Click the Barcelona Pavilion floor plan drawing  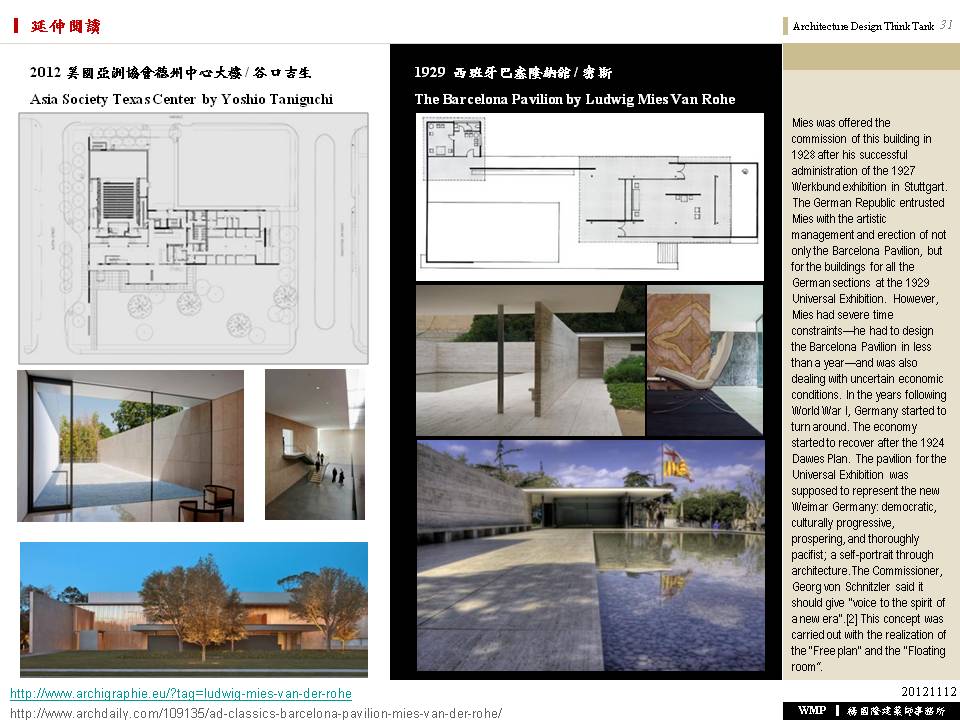coord(589,196)
